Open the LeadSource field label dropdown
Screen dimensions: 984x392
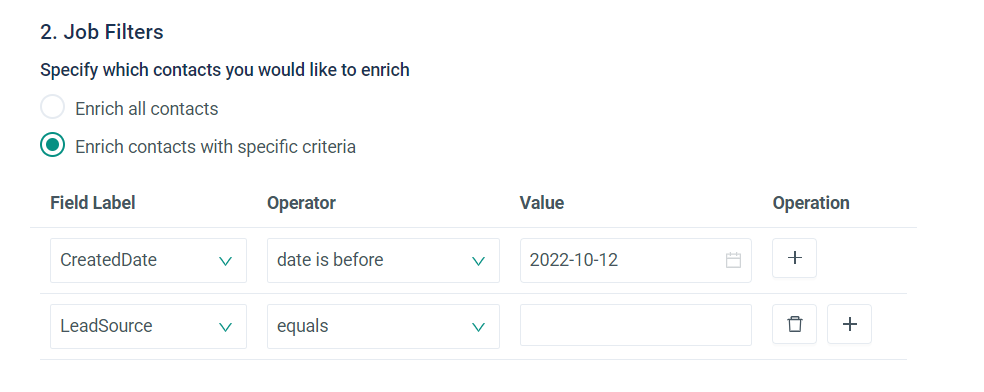coord(148,326)
